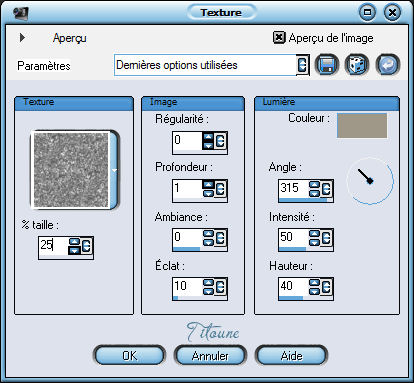Decrease the Hauteur value
Image resolution: width=414 pixels, height=383 pixels.
315,291
